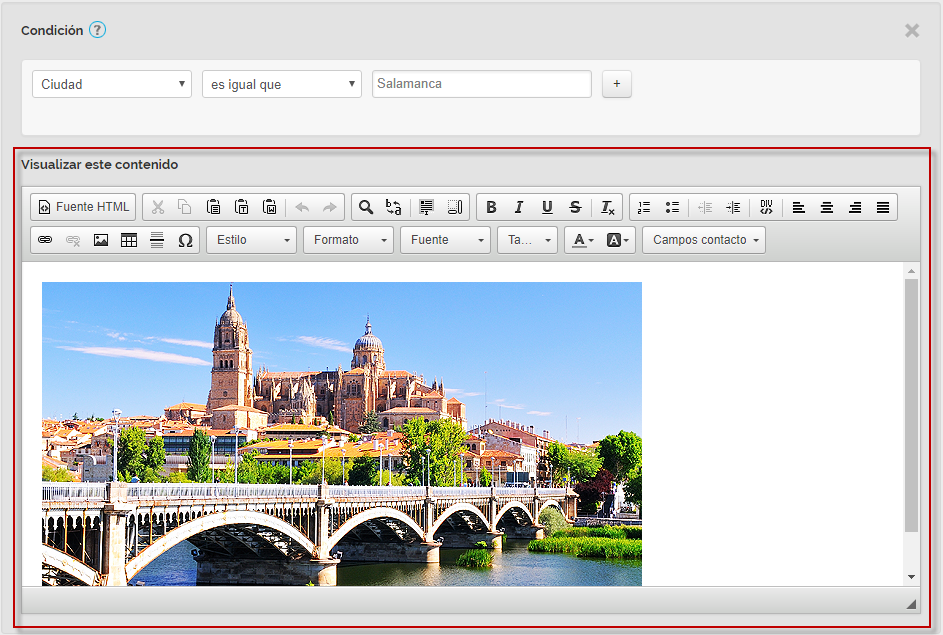Insert a numbered list
The height and width of the screenshot is (635, 943).
pos(644,207)
